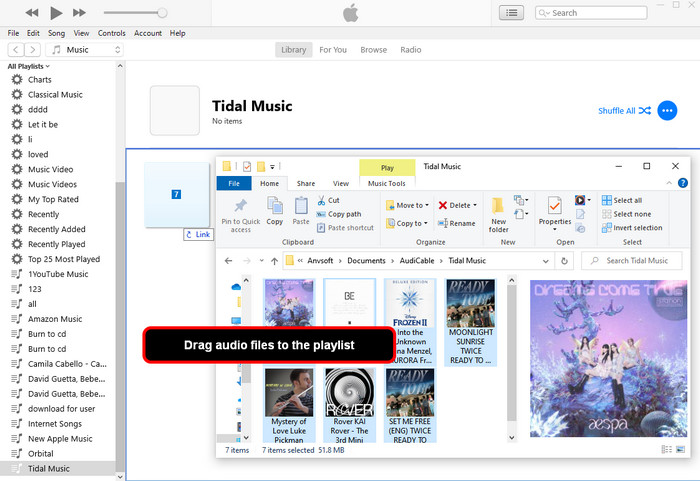Open the Copy to dropdown
Image resolution: width=700 pixels, height=481 pixels.
pyautogui.click(x=407, y=223)
